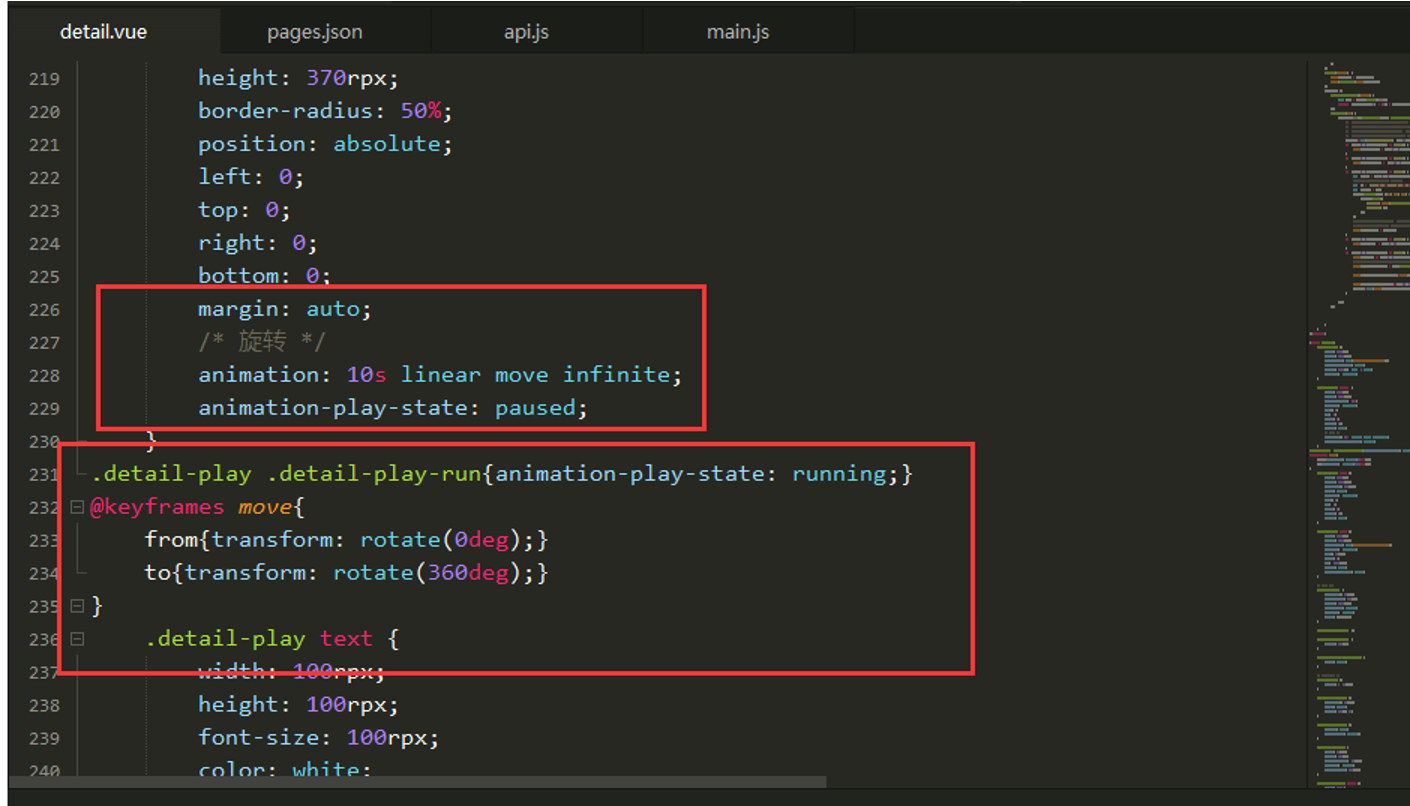
Task: Click the '.detail-play .detail-play-run' selector
Action: click(x=286, y=474)
